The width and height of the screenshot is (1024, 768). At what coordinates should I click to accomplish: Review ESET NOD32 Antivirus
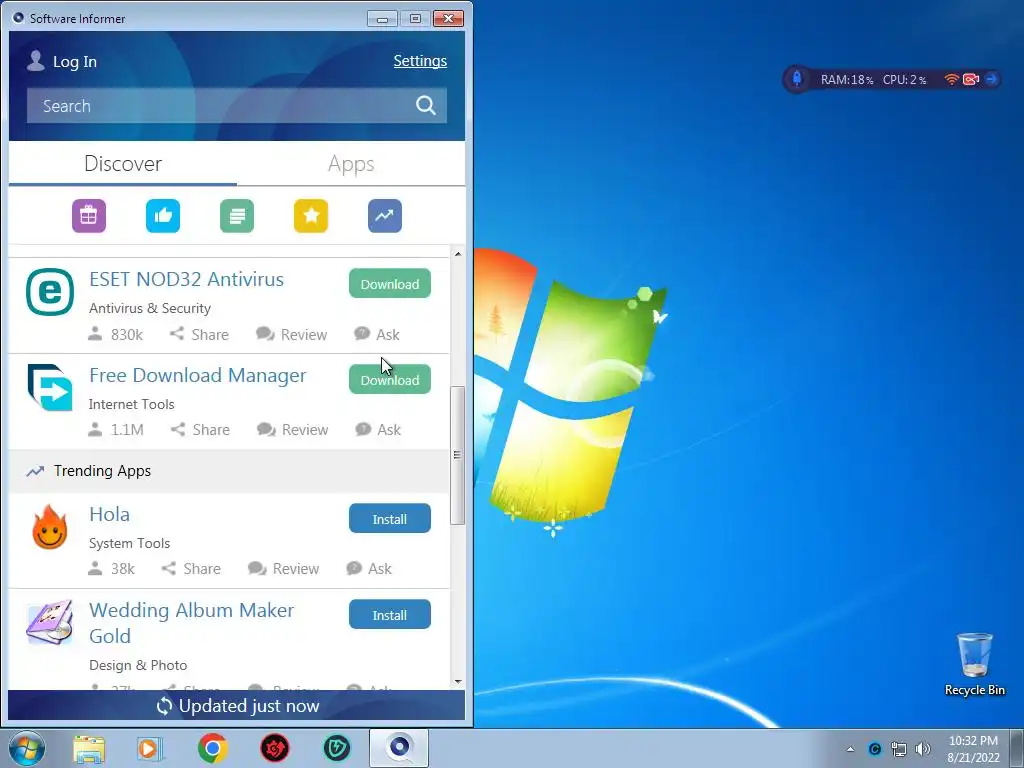pyautogui.click(x=291, y=334)
